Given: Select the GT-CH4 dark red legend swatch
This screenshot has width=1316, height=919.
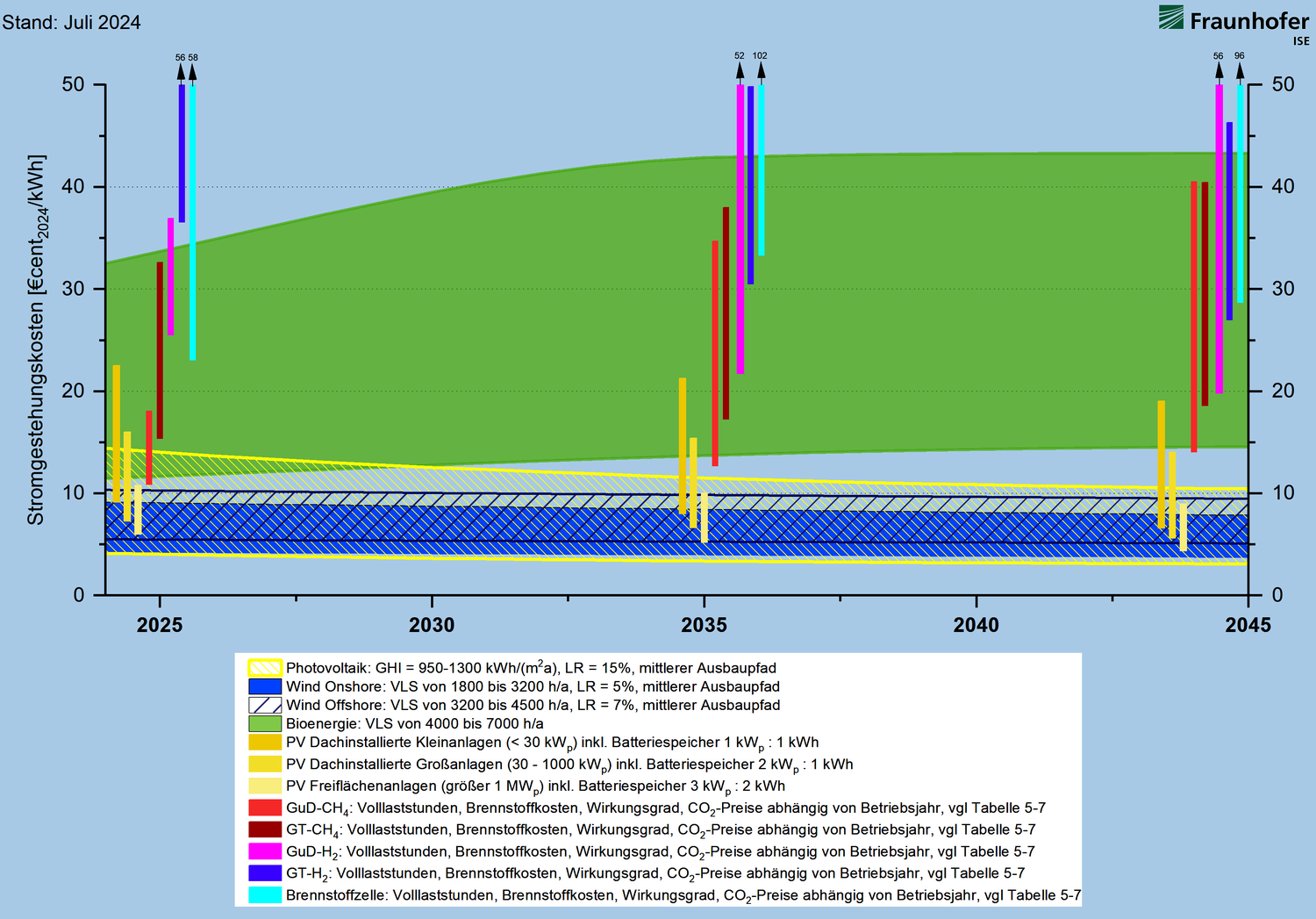Looking at the screenshot, I should coord(265,829).
